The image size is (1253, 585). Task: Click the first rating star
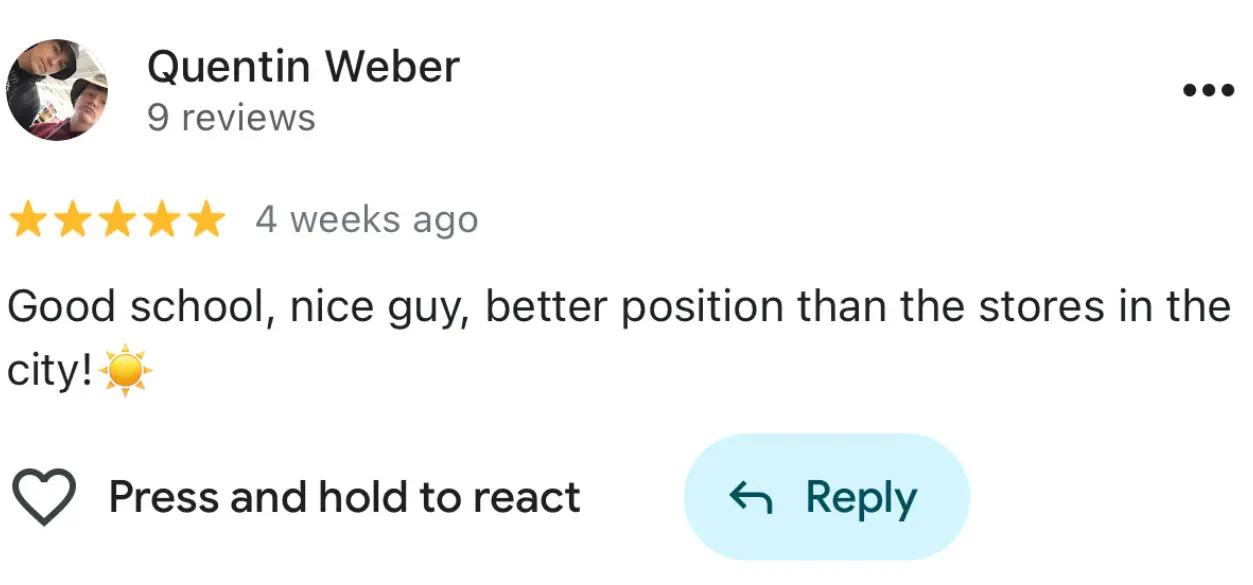[28, 220]
